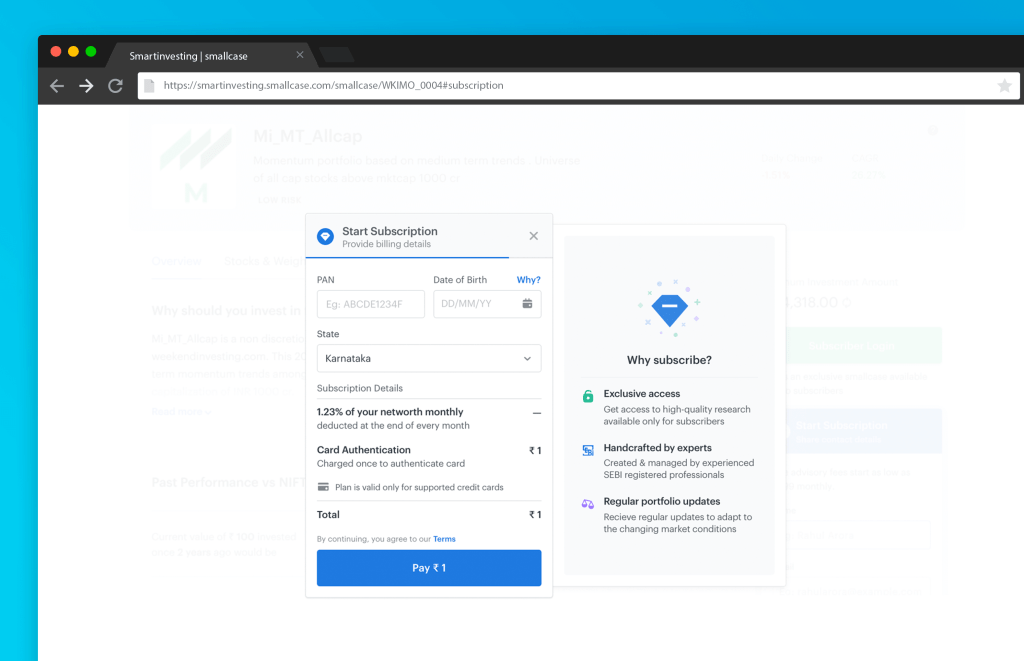Focus the Date of Birth field

point(487,304)
